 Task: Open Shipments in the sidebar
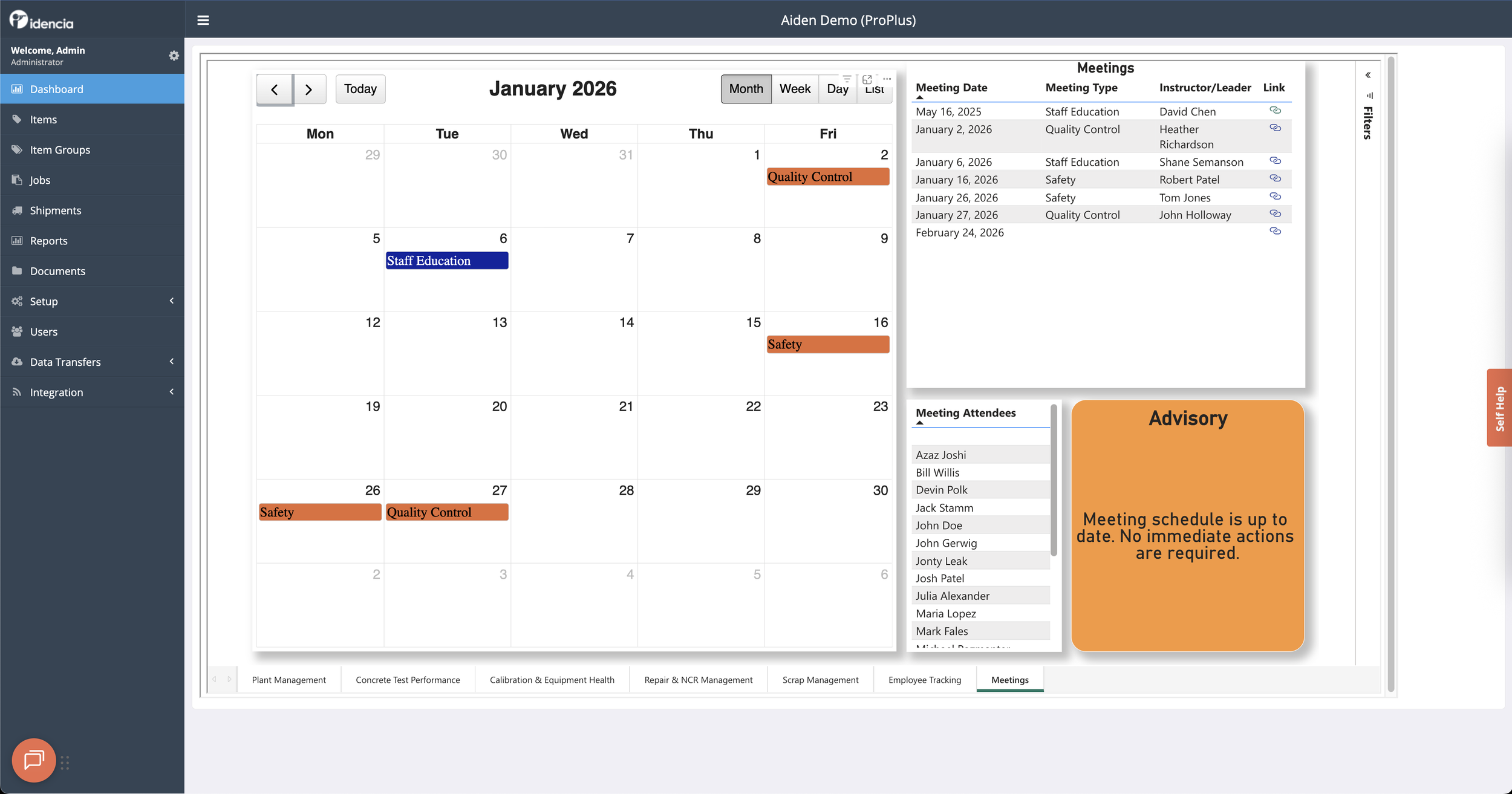coord(56,210)
